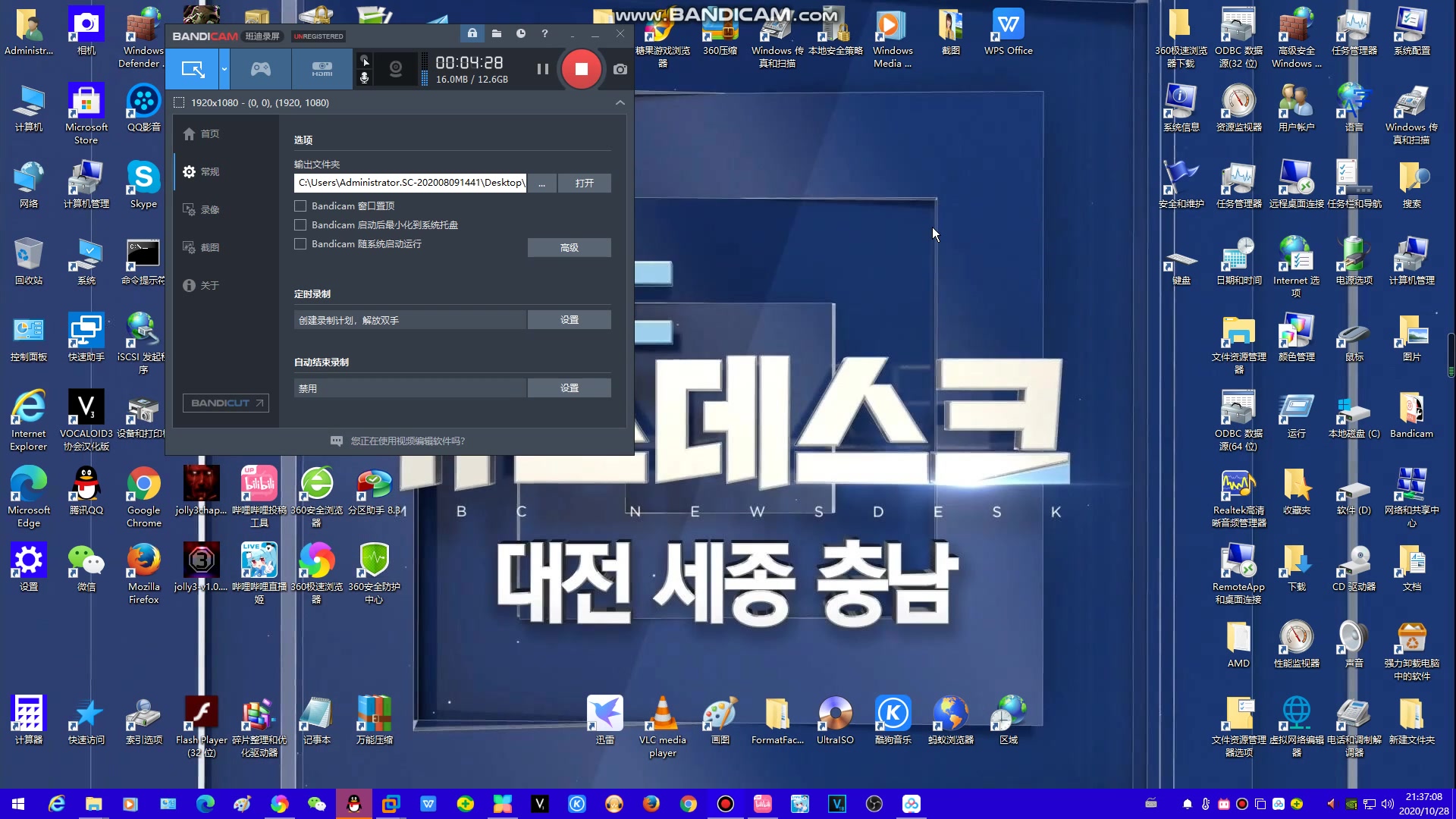This screenshot has width=1456, height=819.
Task: Toggle microphone recording icon
Action: pos(365,78)
